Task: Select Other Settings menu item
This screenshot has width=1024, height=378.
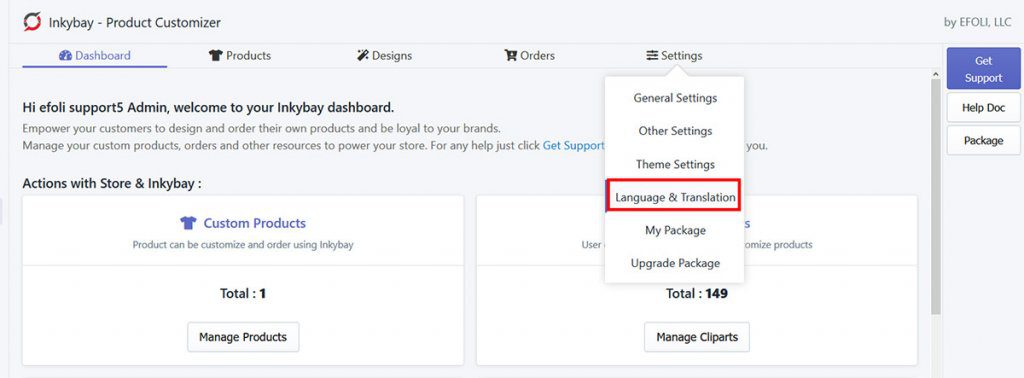Action: tap(675, 131)
